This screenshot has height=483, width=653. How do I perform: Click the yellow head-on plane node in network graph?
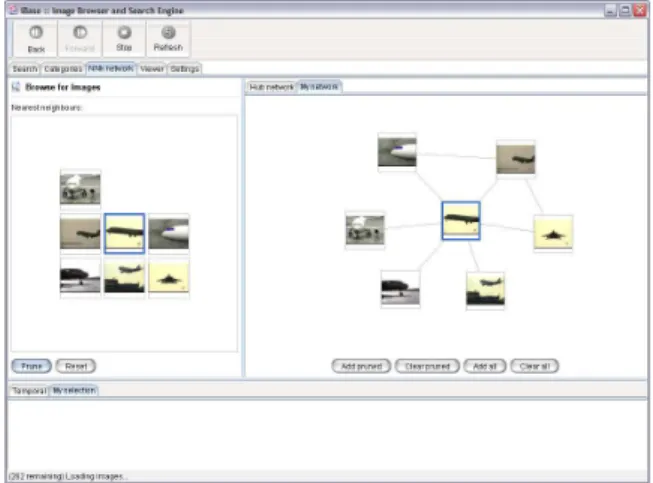(x=553, y=234)
